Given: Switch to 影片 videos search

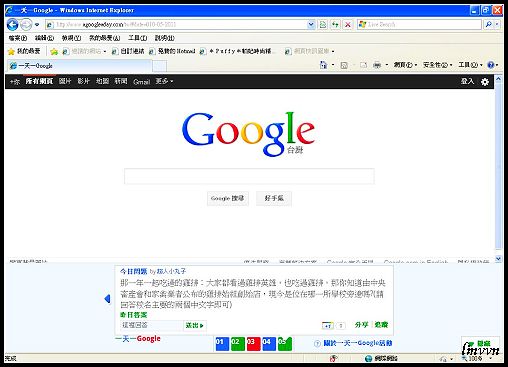Looking at the screenshot, I should tap(83, 81).
